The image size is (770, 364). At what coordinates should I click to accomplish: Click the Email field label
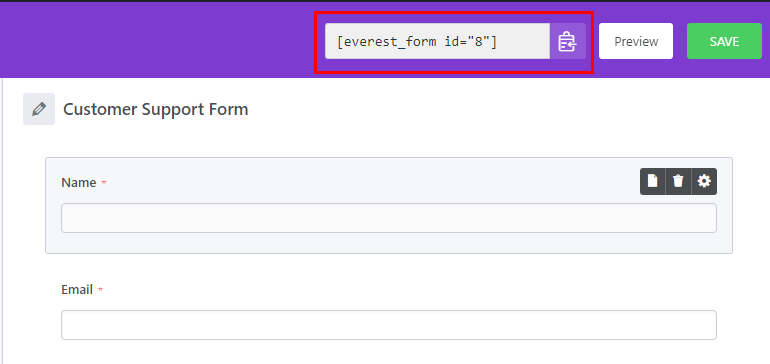(x=77, y=290)
